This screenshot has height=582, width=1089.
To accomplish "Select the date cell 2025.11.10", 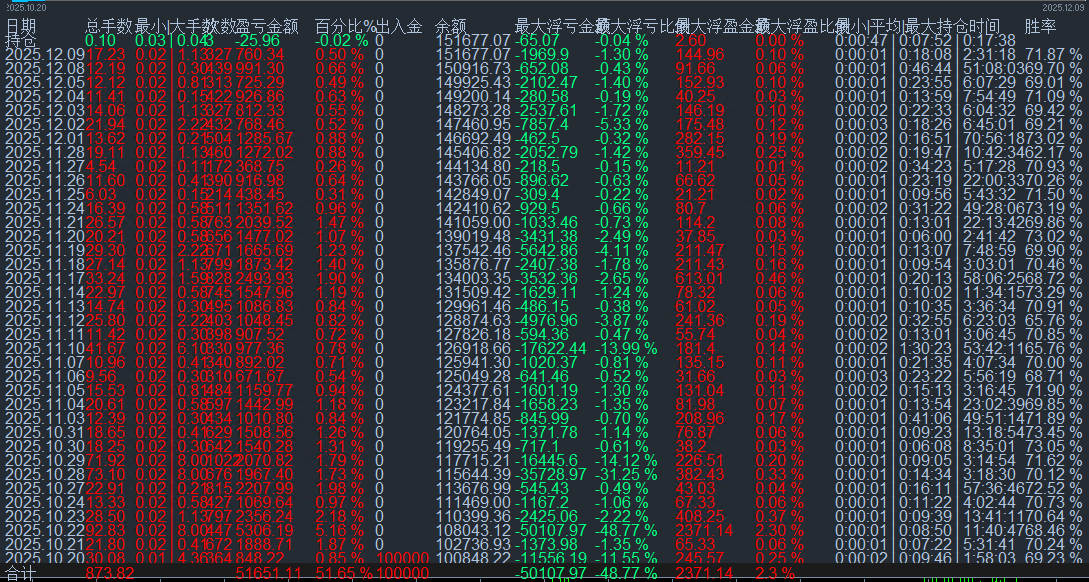I will (45, 348).
